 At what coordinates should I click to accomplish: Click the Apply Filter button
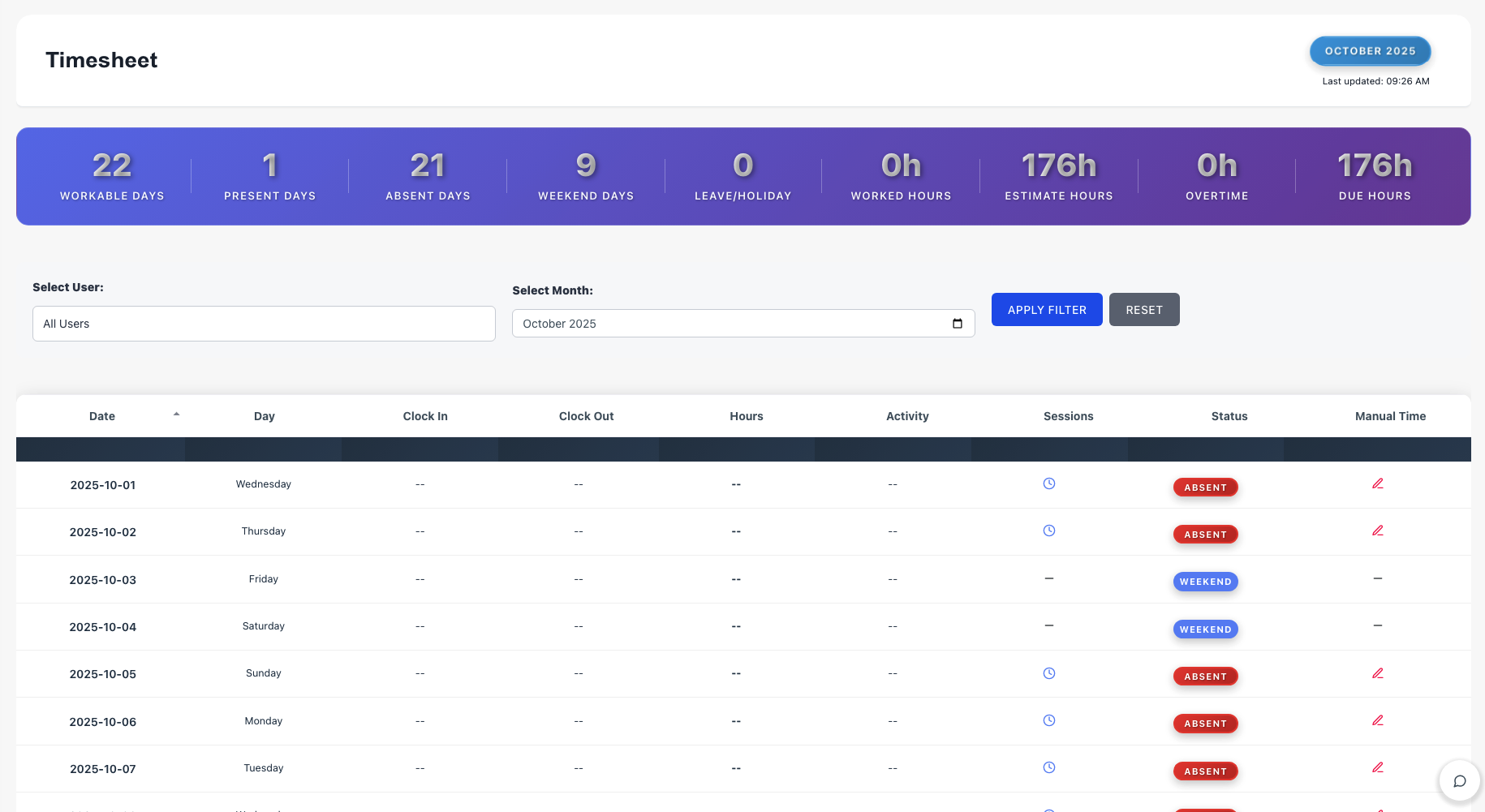[1046, 310]
